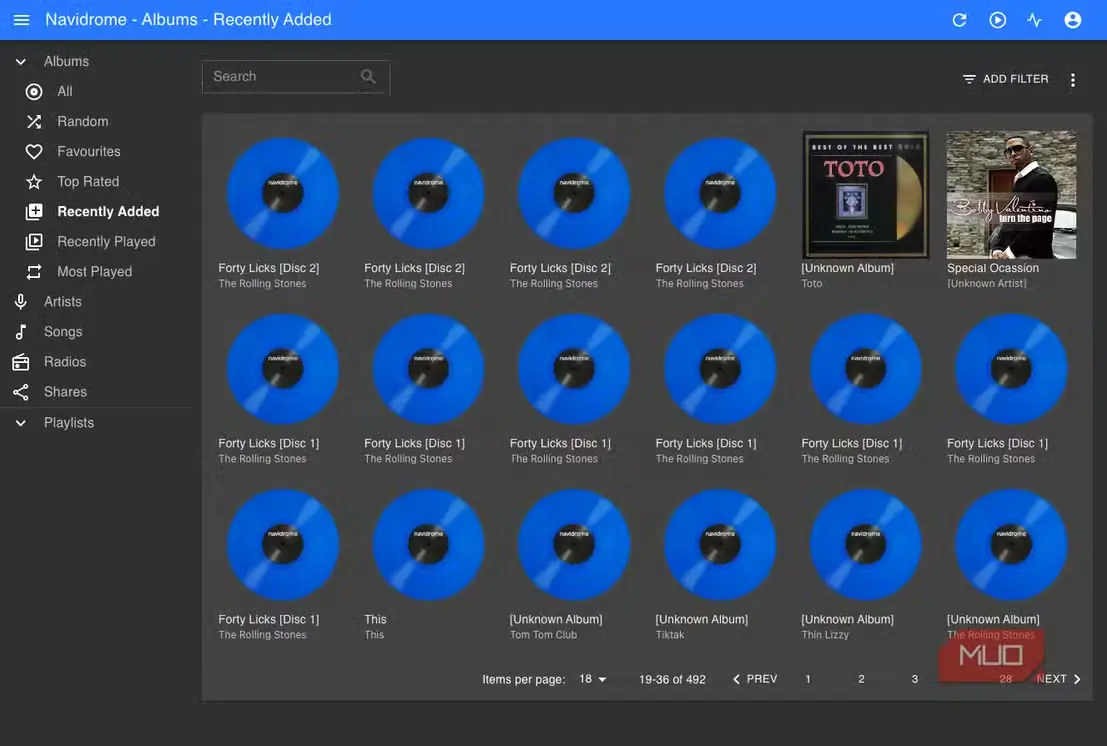Click the Songs music note icon
Screen dimensions: 1107x746
click(20, 332)
